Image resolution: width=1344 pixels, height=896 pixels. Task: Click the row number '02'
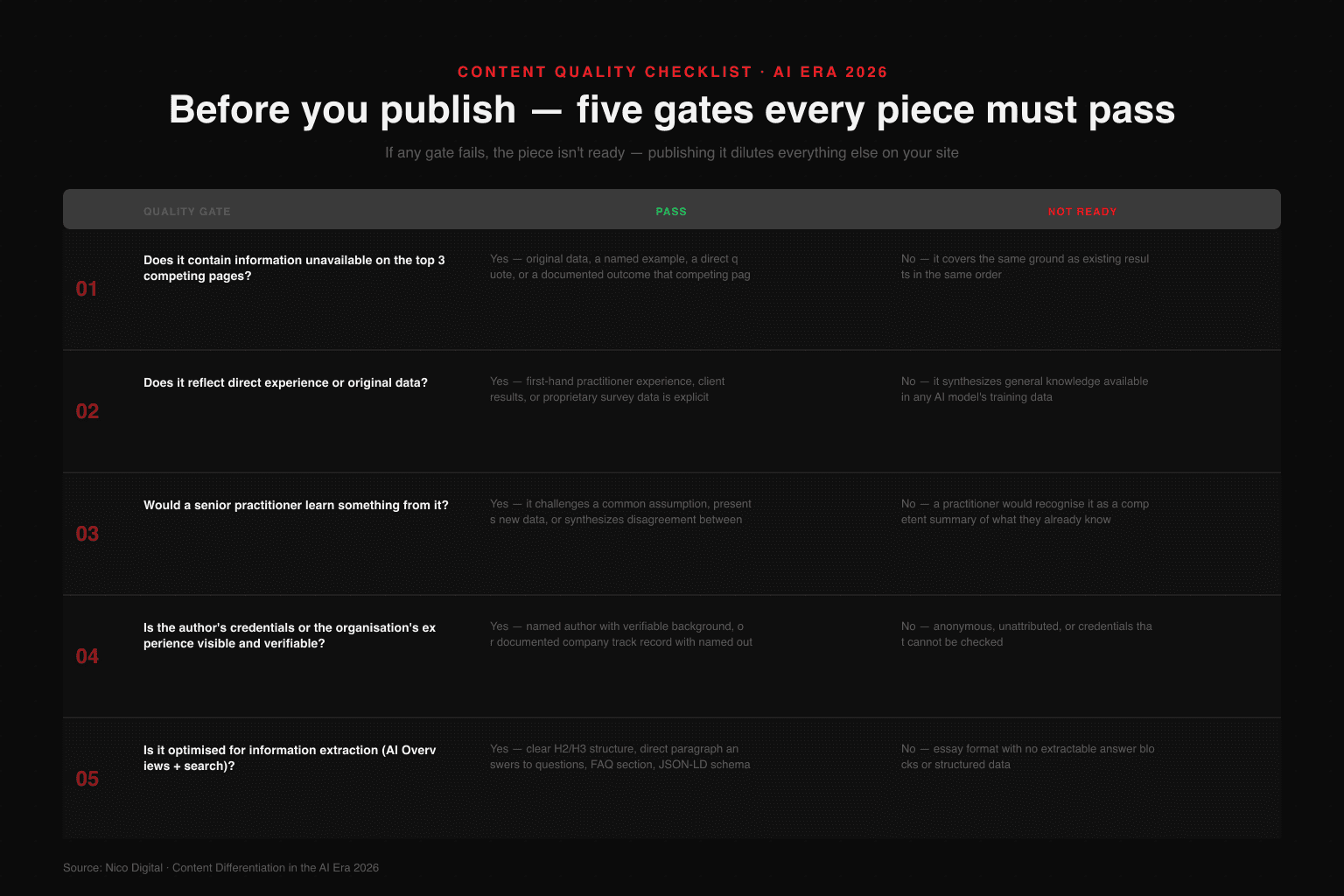pos(87,411)
